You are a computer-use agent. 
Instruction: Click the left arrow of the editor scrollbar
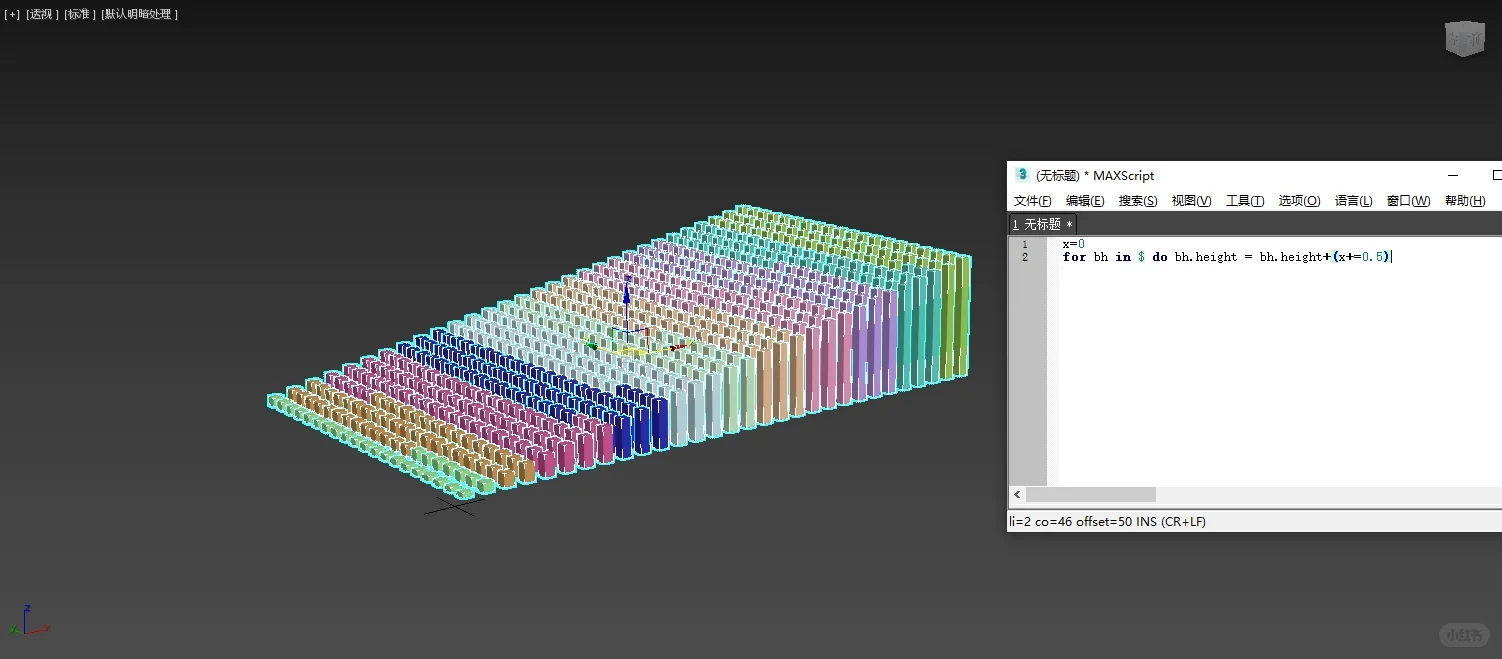pos(1016,494)
